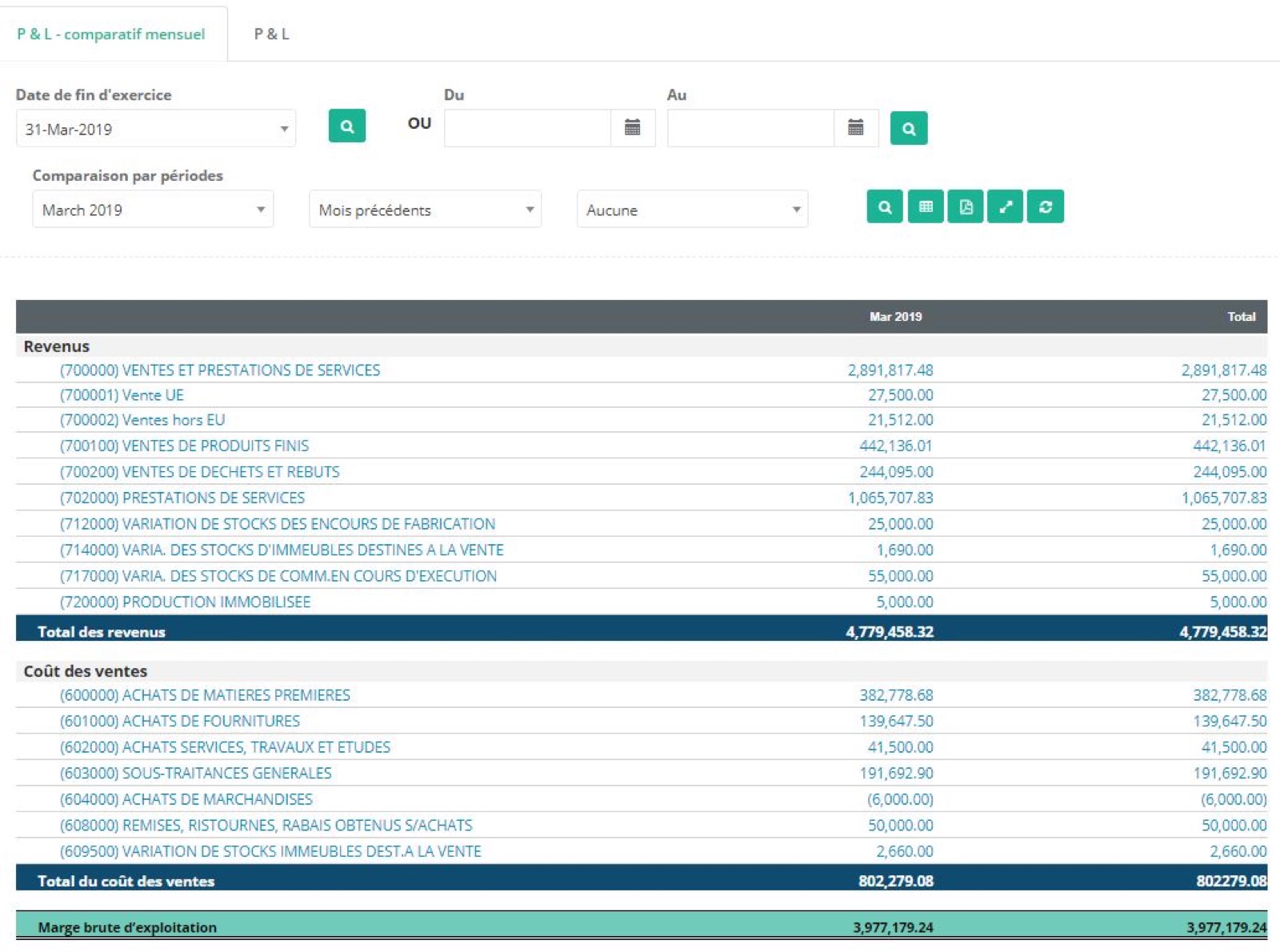Open account (700200) VENTES DE DECHETS ET REBUTS

tap(200, 472)
